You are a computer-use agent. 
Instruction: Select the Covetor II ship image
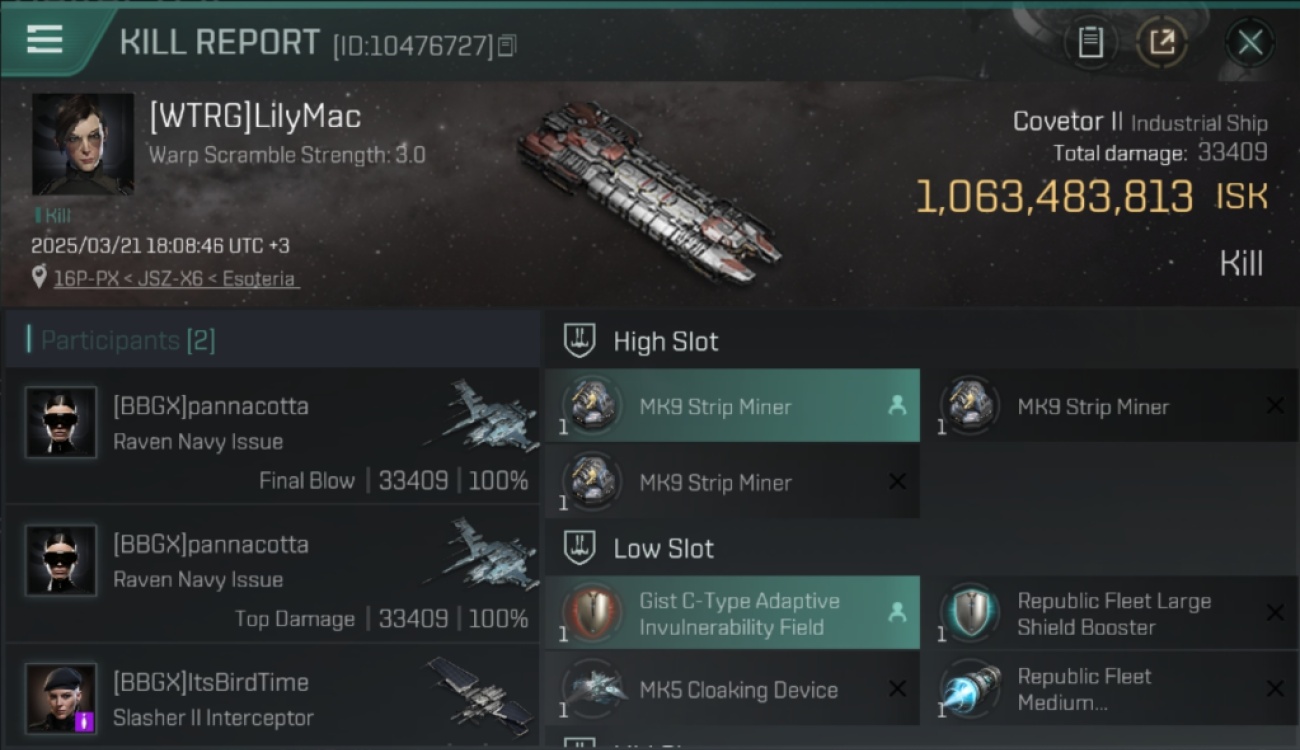tap(648, 193)
